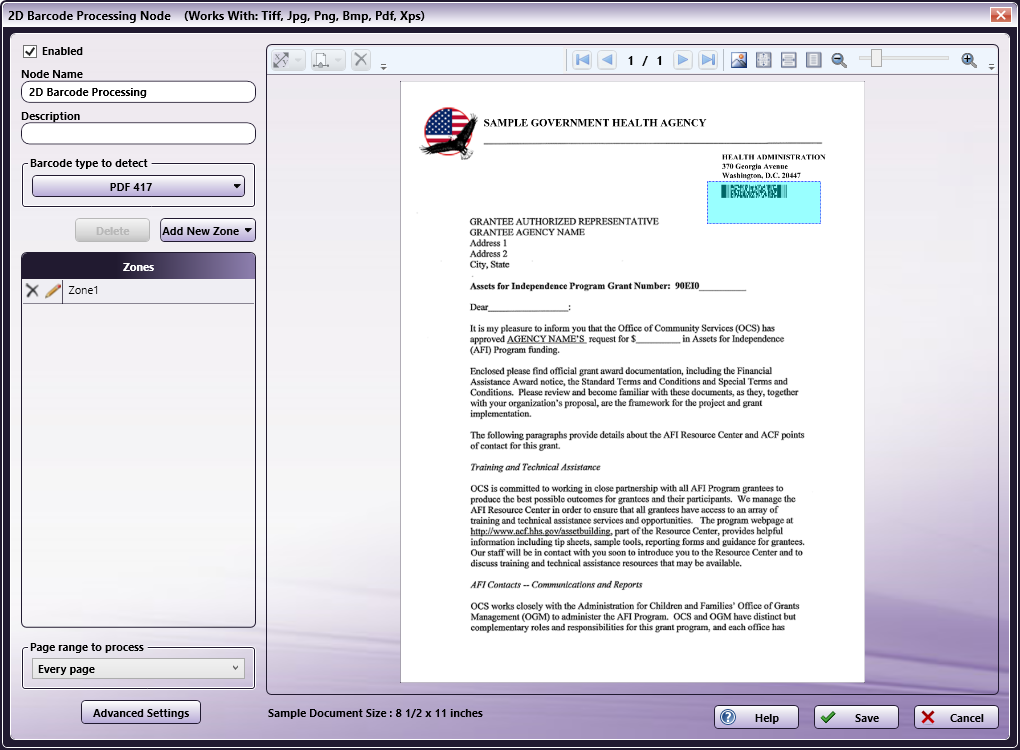Image resolution: width=1020 pixels, height=750 pixels.
Task: Open the Barcode type PDF 417 dropdown
Action: pyautogui.click(x=138, y=186)
